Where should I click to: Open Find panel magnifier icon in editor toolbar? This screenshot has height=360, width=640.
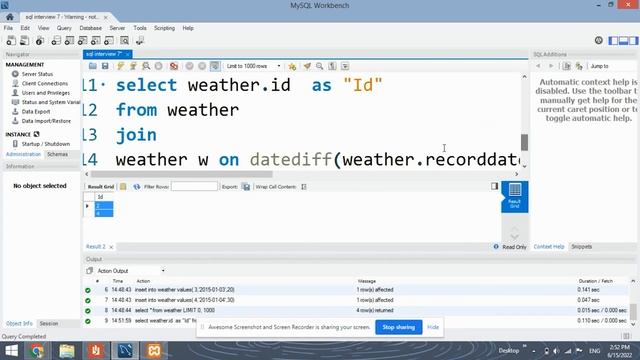320,66
